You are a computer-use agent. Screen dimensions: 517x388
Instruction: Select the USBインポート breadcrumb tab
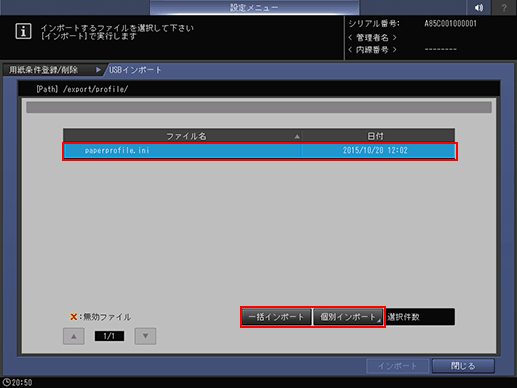tap(135, 70)
